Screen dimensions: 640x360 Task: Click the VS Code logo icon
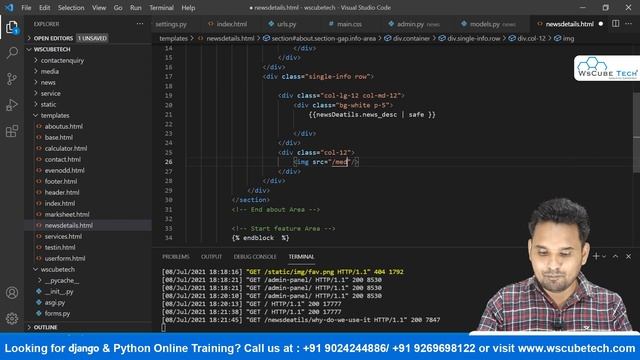(9, 7)
